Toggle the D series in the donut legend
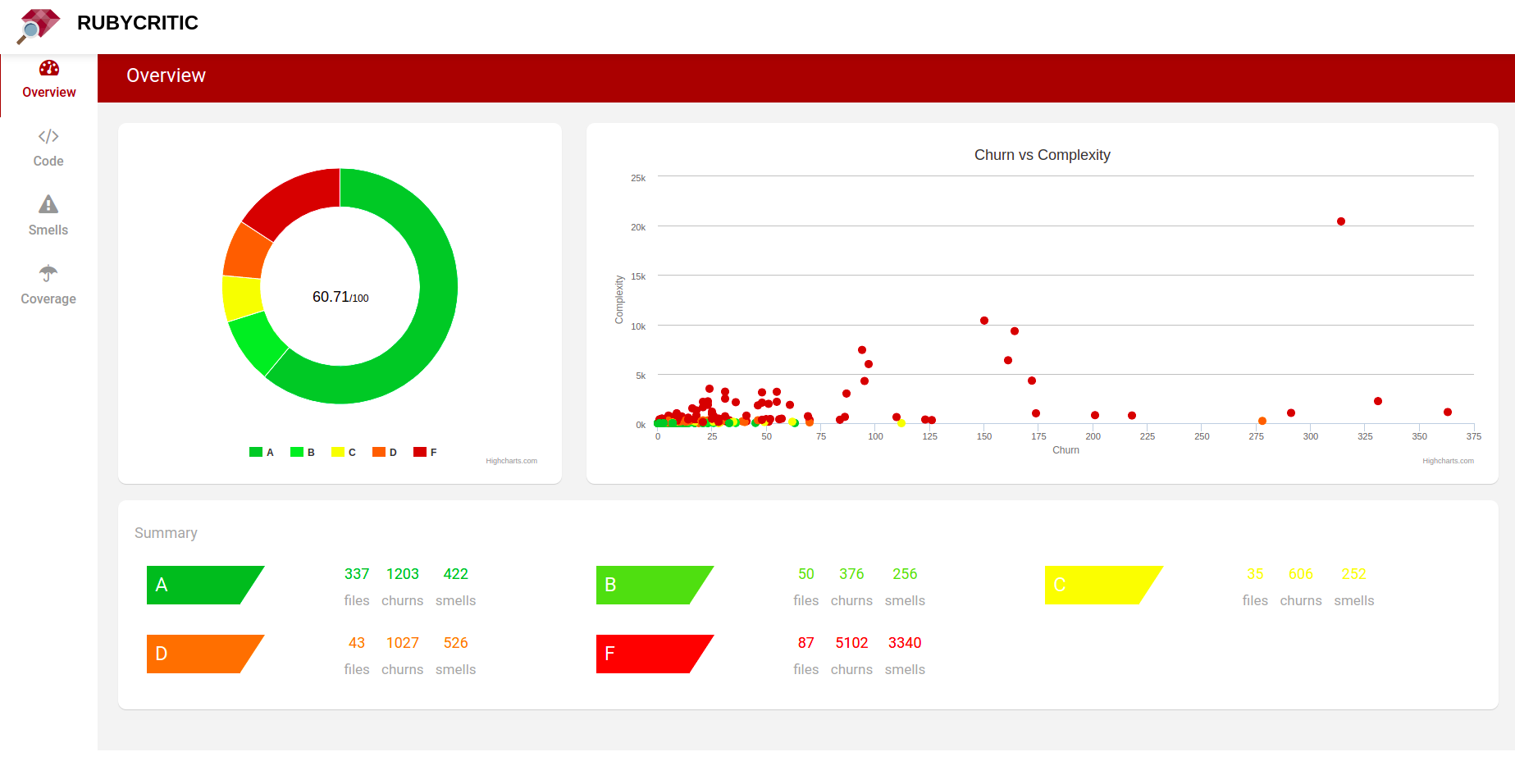This screenshot has width=1515, height=784. (385, 453)
